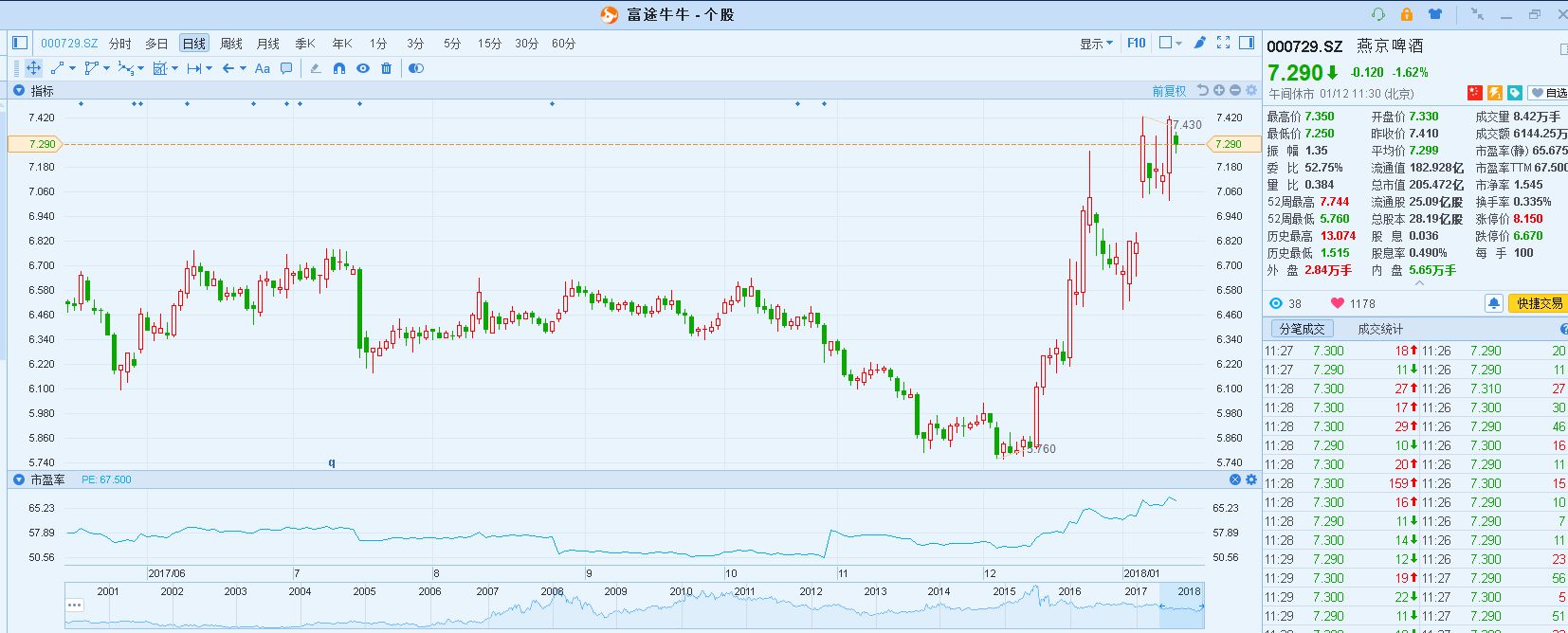Open the 显示 display dropdown
The height and width of the screenshot is (633, 1568).
[1096, 44]
